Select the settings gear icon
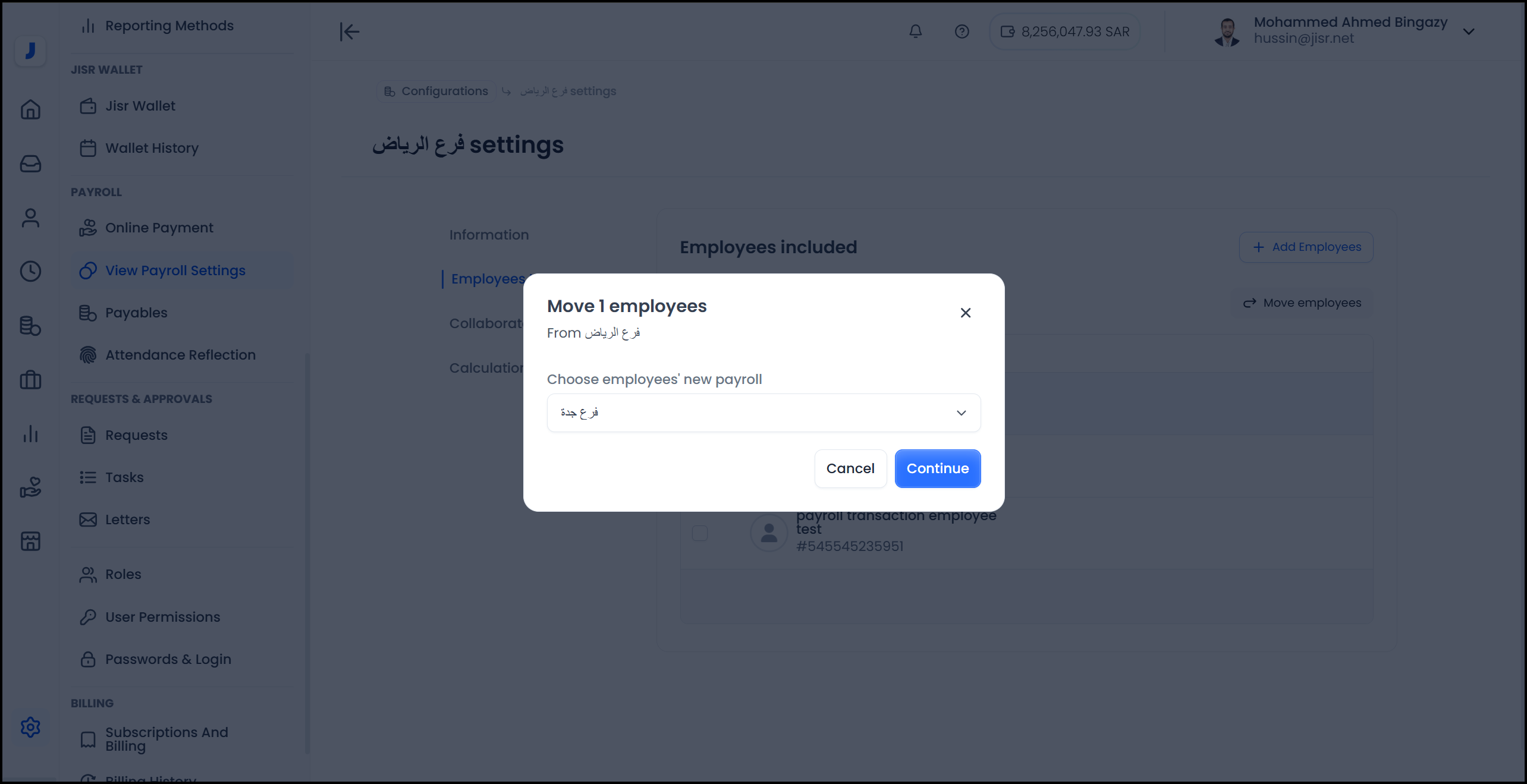Screen dimensions: 1527x784 click(x=30, y=727)
